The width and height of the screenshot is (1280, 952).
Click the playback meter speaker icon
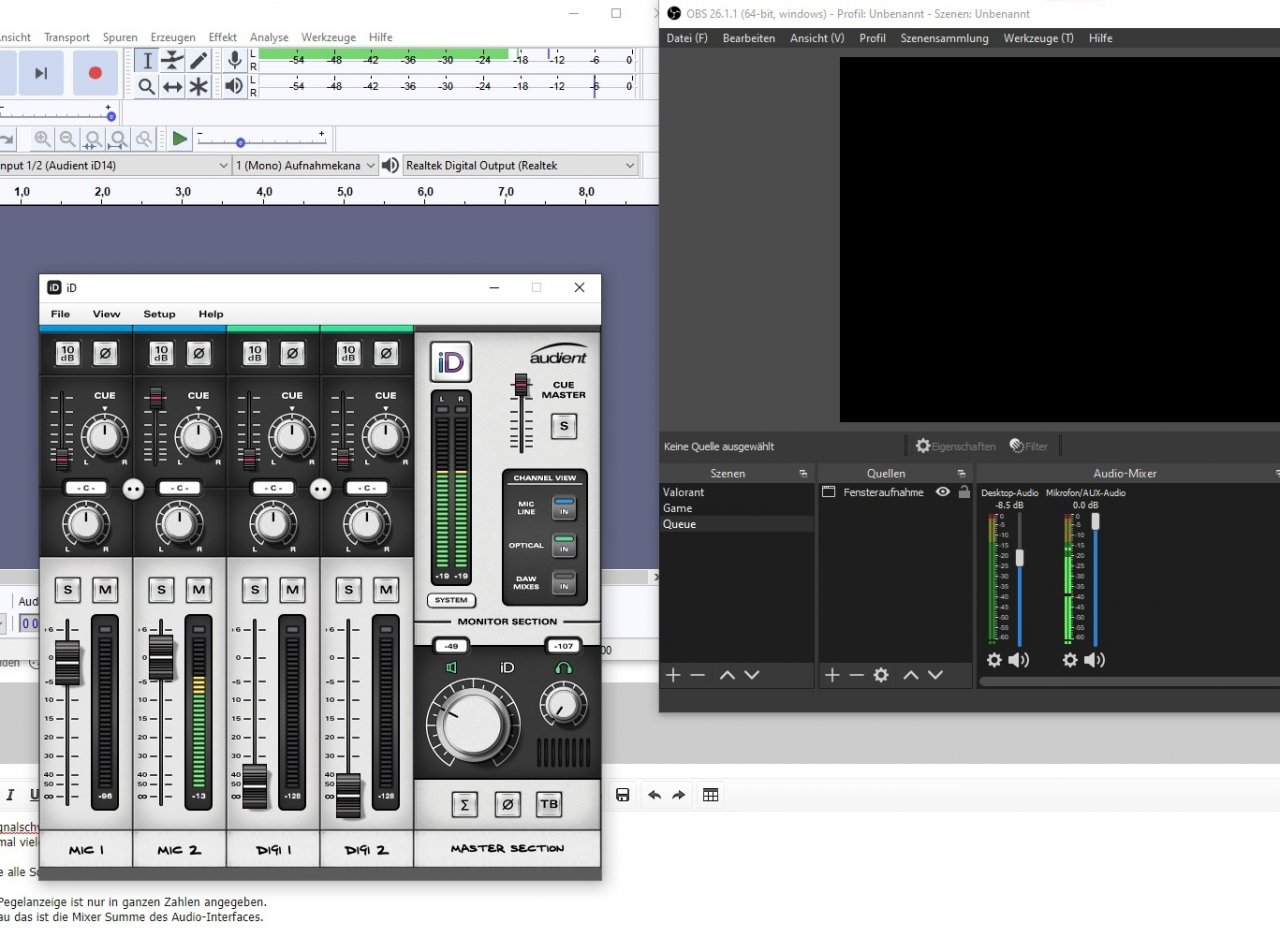(234, 87)
